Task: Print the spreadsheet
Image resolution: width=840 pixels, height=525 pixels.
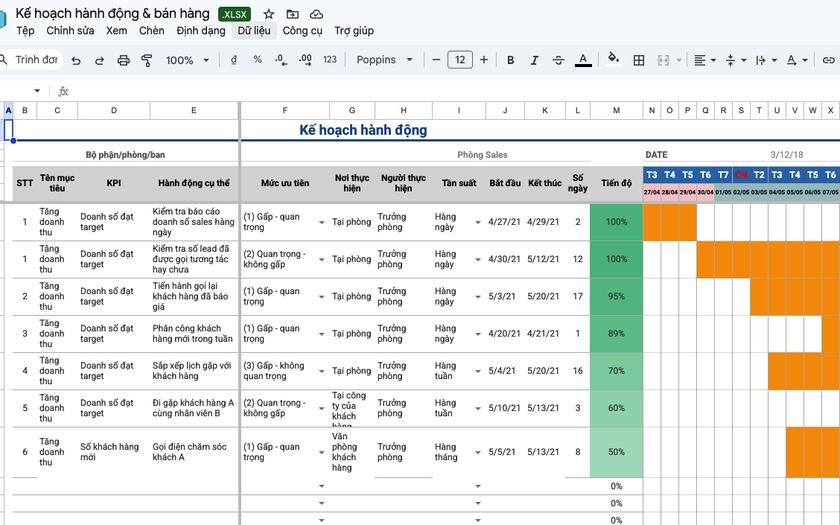Action: (x=123, y=61)
